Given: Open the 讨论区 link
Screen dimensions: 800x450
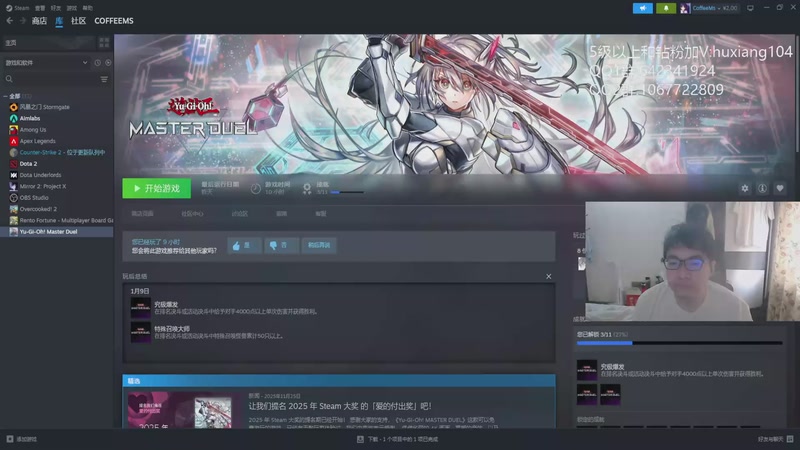Looking at the screenshot, I should [240, 214].
